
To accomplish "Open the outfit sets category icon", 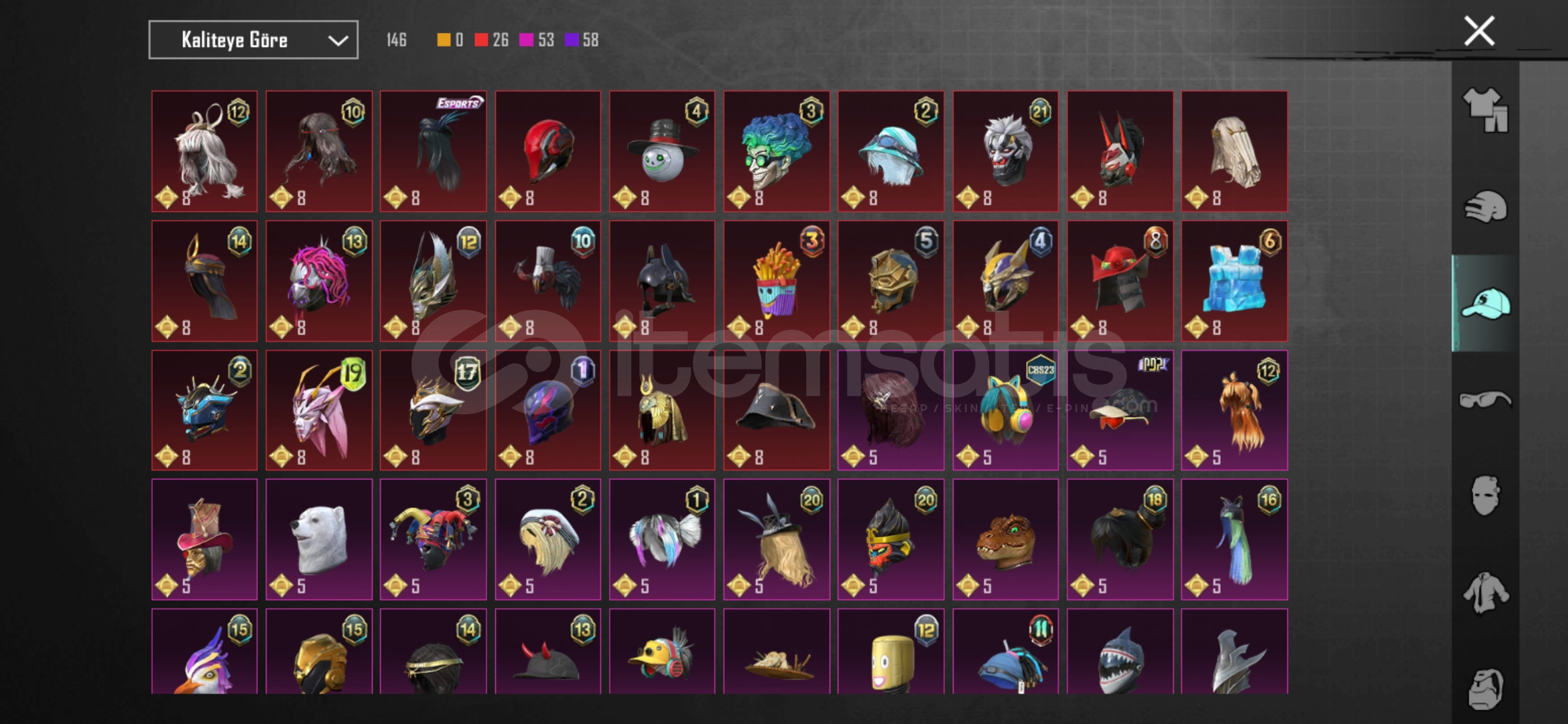I will [1485, 109].
